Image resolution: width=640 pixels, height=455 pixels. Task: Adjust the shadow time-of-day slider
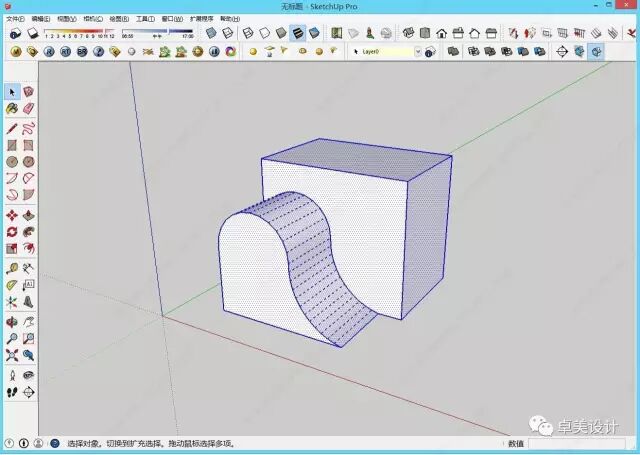(158, 32)
